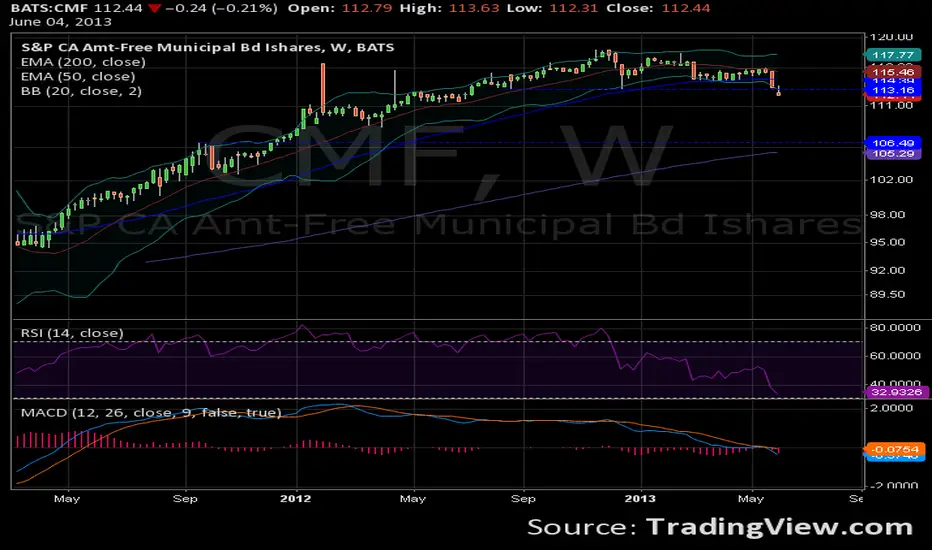Click the BATS:CMF ticker symbol in header
The width and height of the screenshot is (932, 550).
coord(49,8)
